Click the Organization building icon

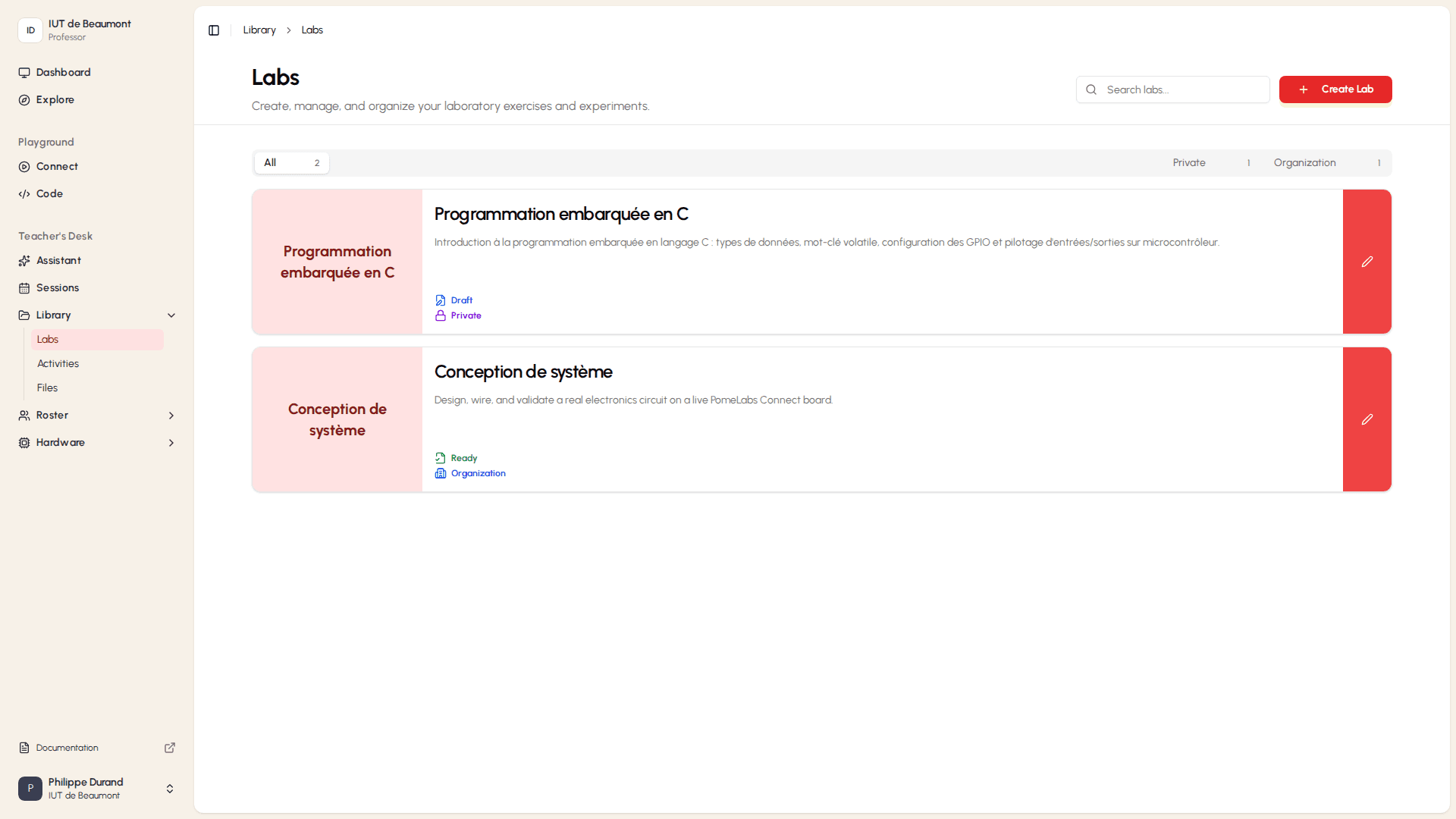tap(441, 473)
